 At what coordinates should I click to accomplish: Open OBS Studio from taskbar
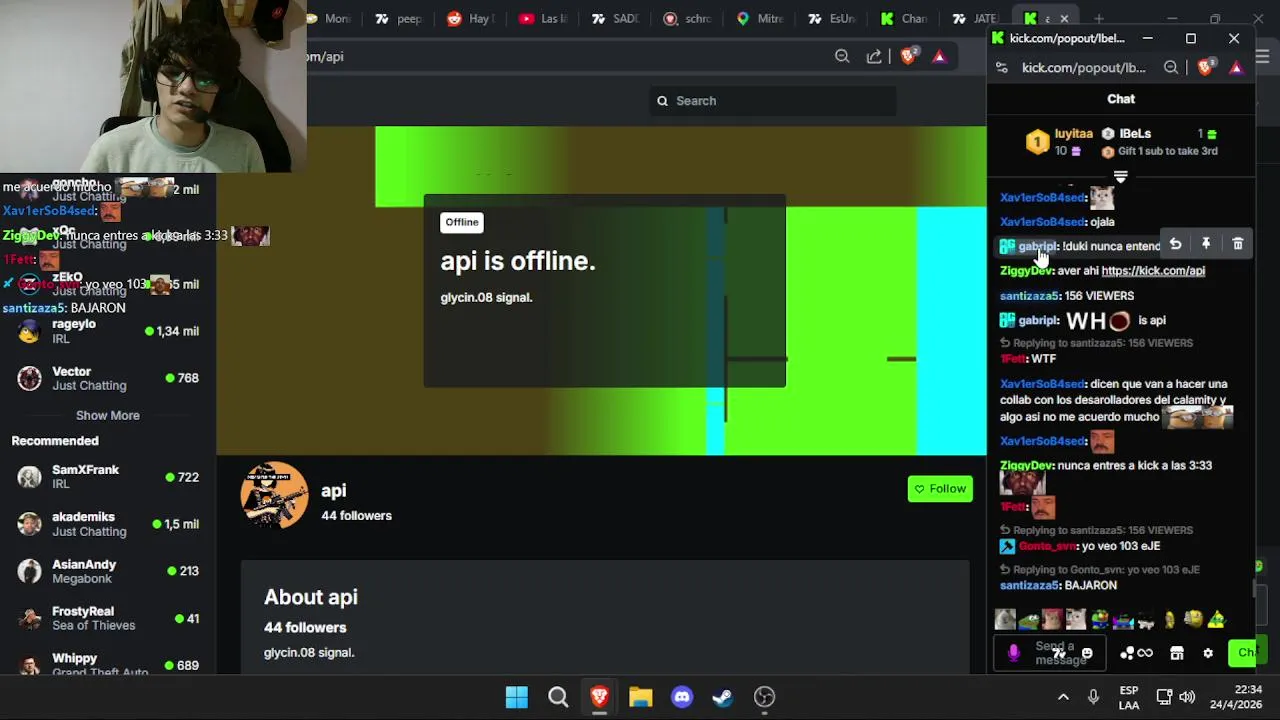tap(764, 697)
